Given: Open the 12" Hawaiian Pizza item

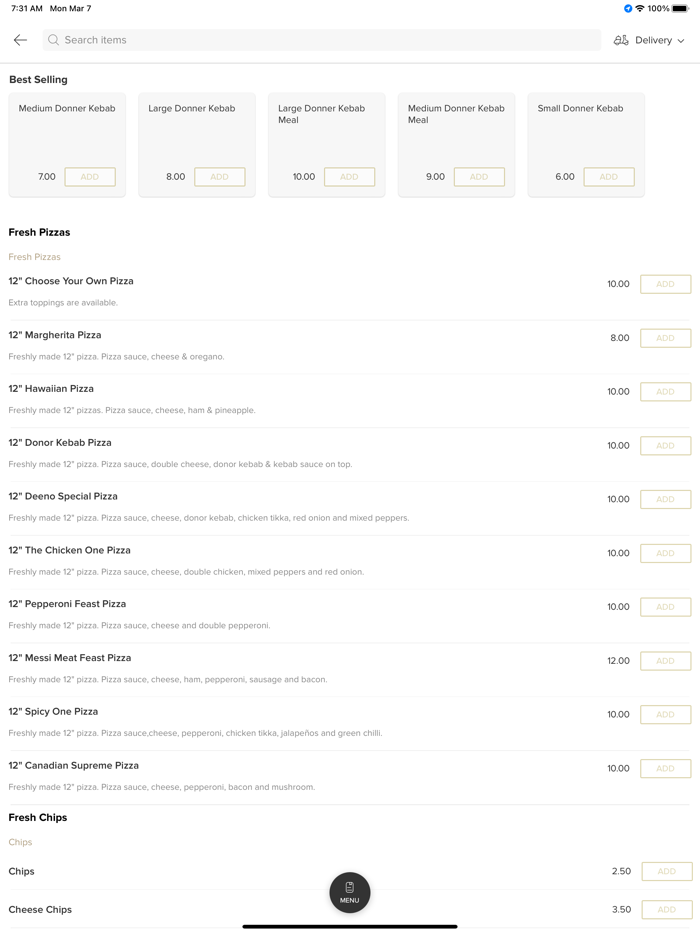Looking at the screenshot, I should click(x=52, y=389).
